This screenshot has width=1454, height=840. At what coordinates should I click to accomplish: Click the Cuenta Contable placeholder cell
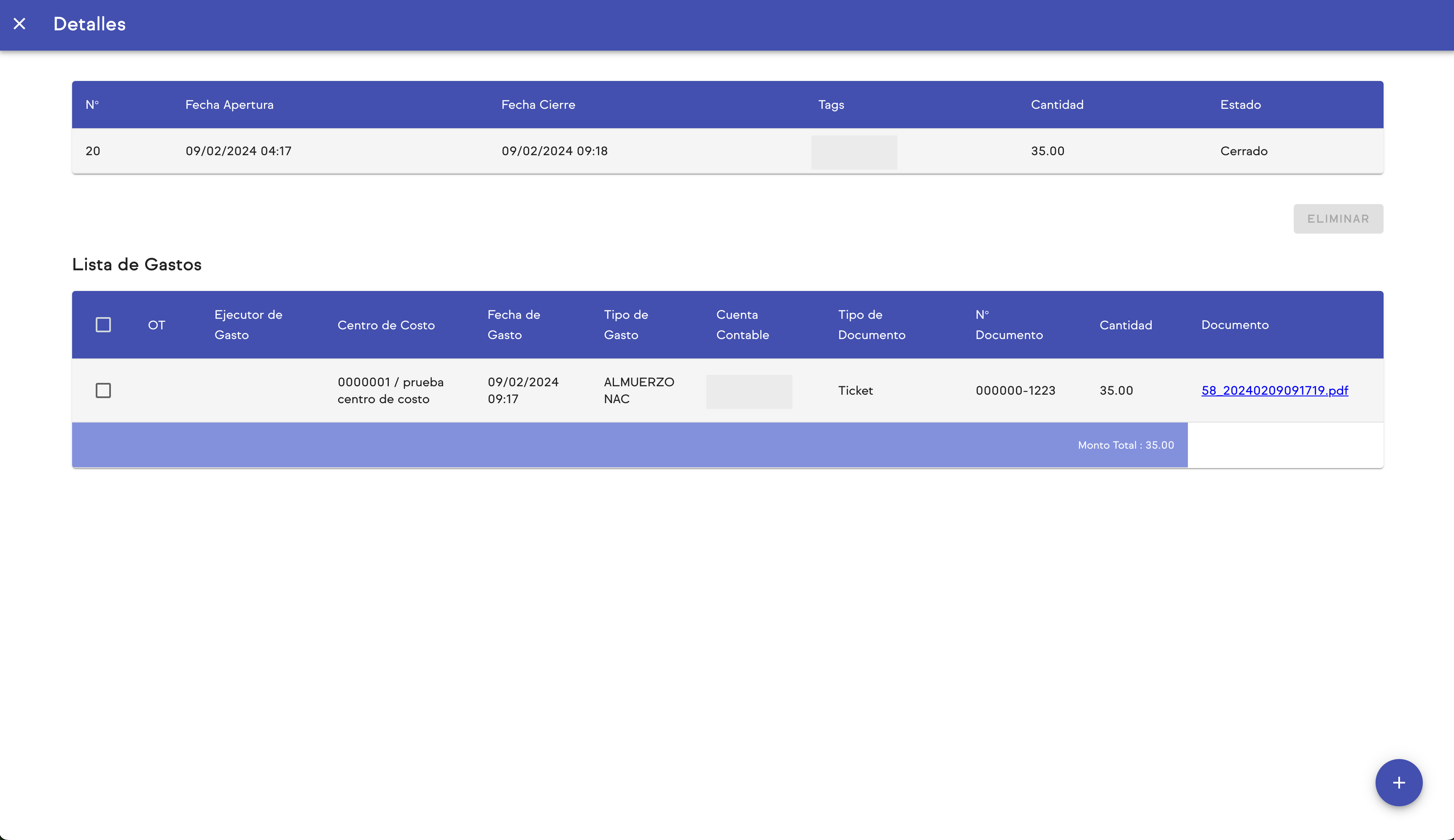(x=749, y=392)
